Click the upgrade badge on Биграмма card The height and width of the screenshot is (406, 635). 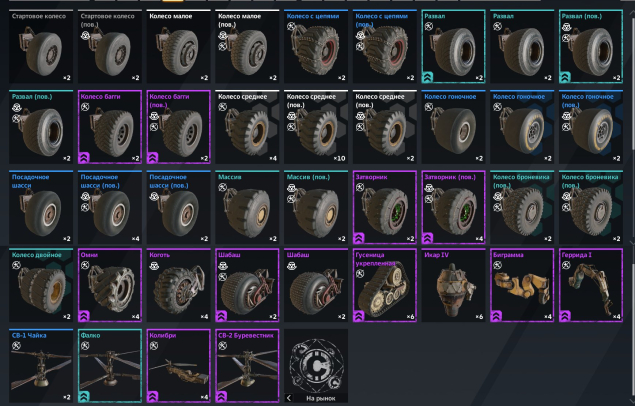pos(496,316)
